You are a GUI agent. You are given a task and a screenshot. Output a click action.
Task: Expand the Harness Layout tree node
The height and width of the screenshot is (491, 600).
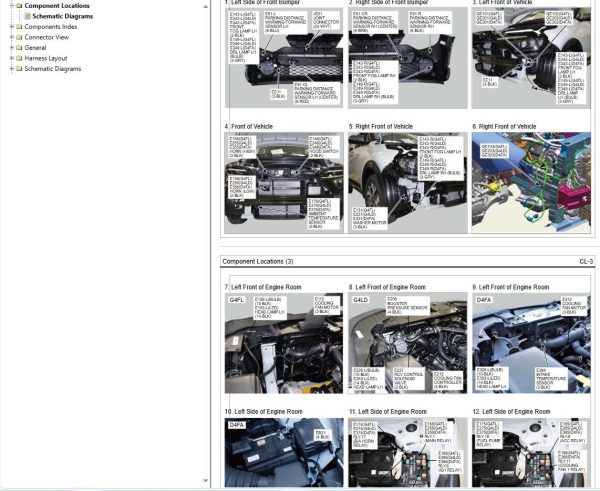(12, 58)
